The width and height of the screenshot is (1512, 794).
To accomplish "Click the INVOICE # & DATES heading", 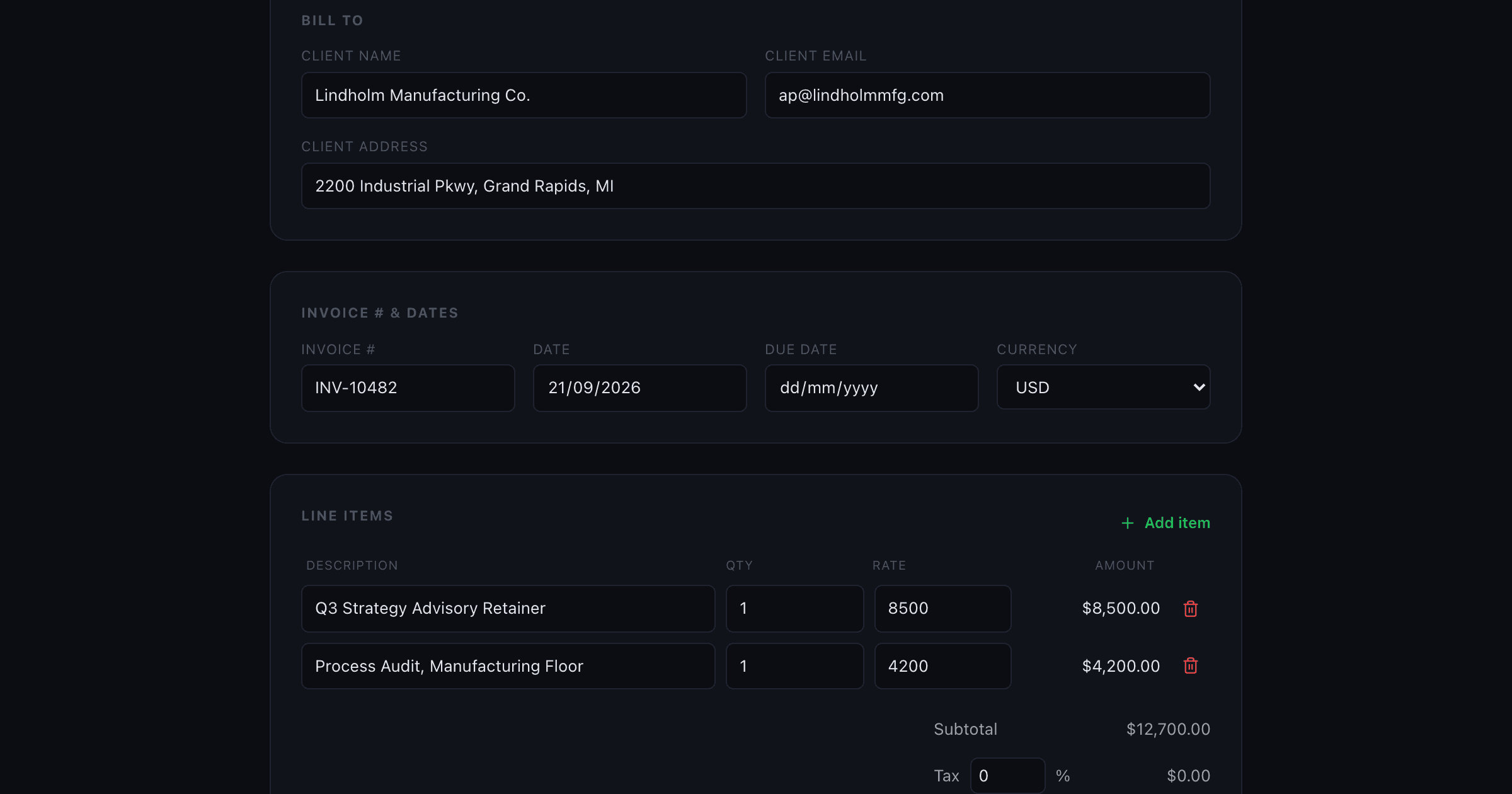I will click(x=380, y=313).
